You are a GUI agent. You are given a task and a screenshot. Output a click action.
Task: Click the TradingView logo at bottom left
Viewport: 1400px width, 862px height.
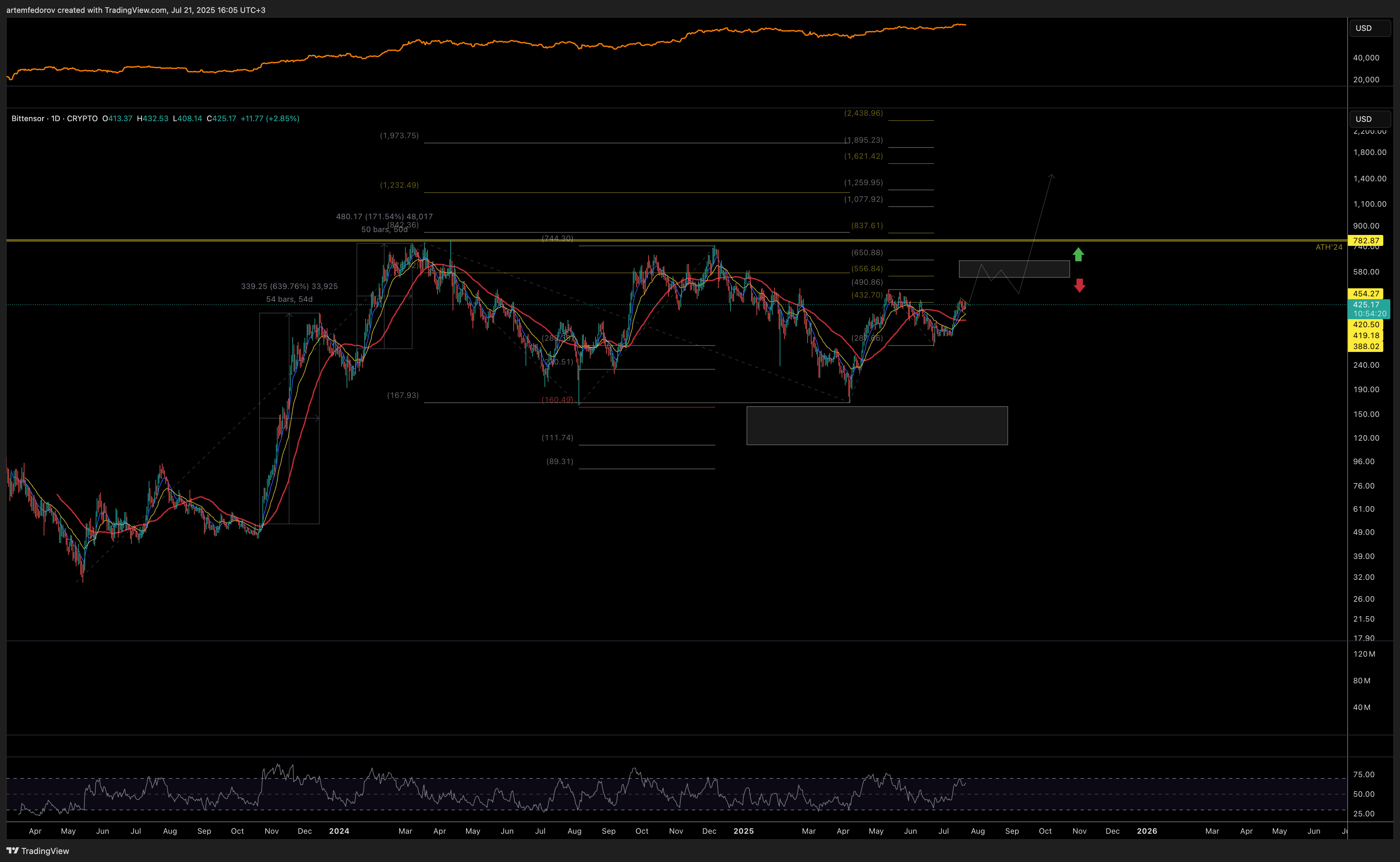point(38,851)
